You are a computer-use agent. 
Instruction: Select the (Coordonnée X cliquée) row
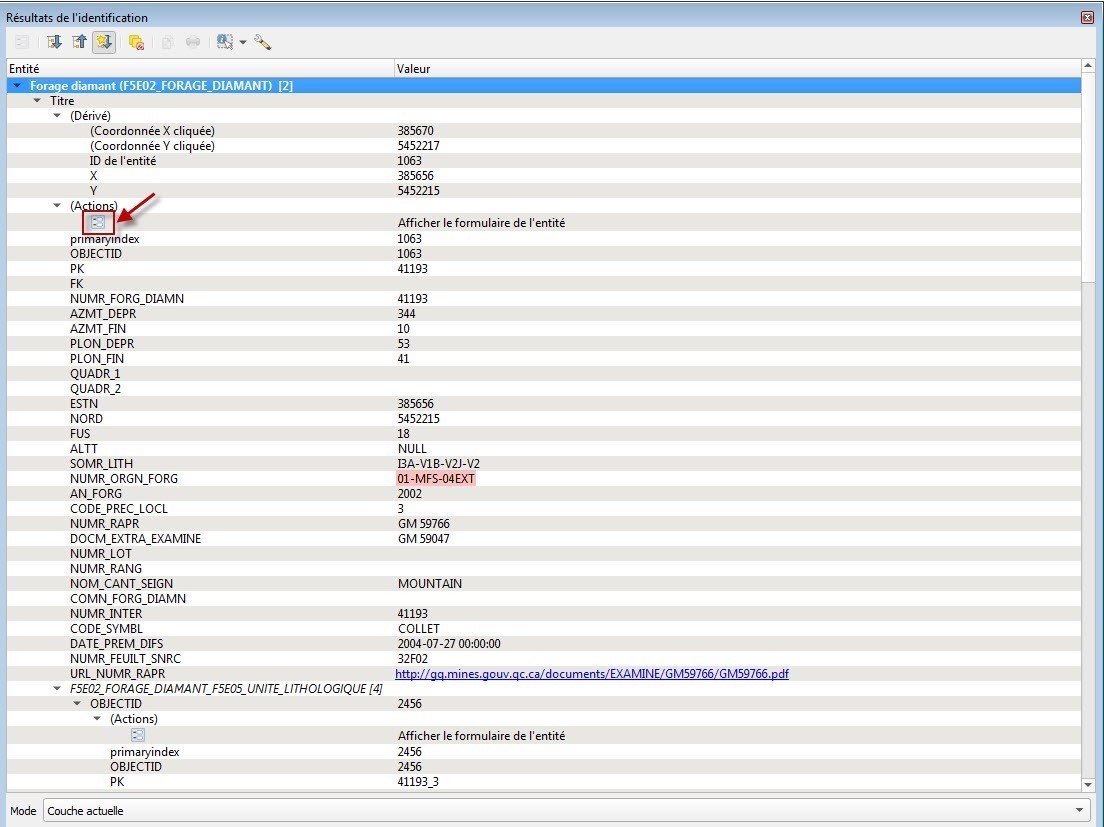544,131
